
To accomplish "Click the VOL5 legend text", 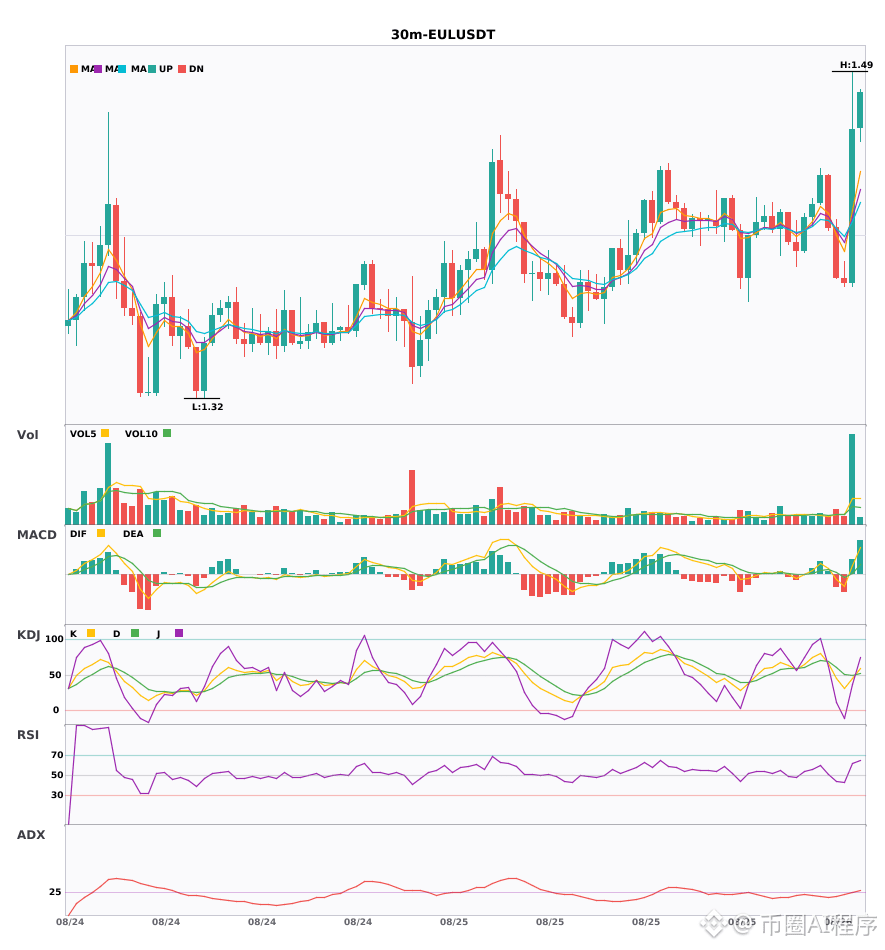I will pyautogui.click(x=83, y=434).
